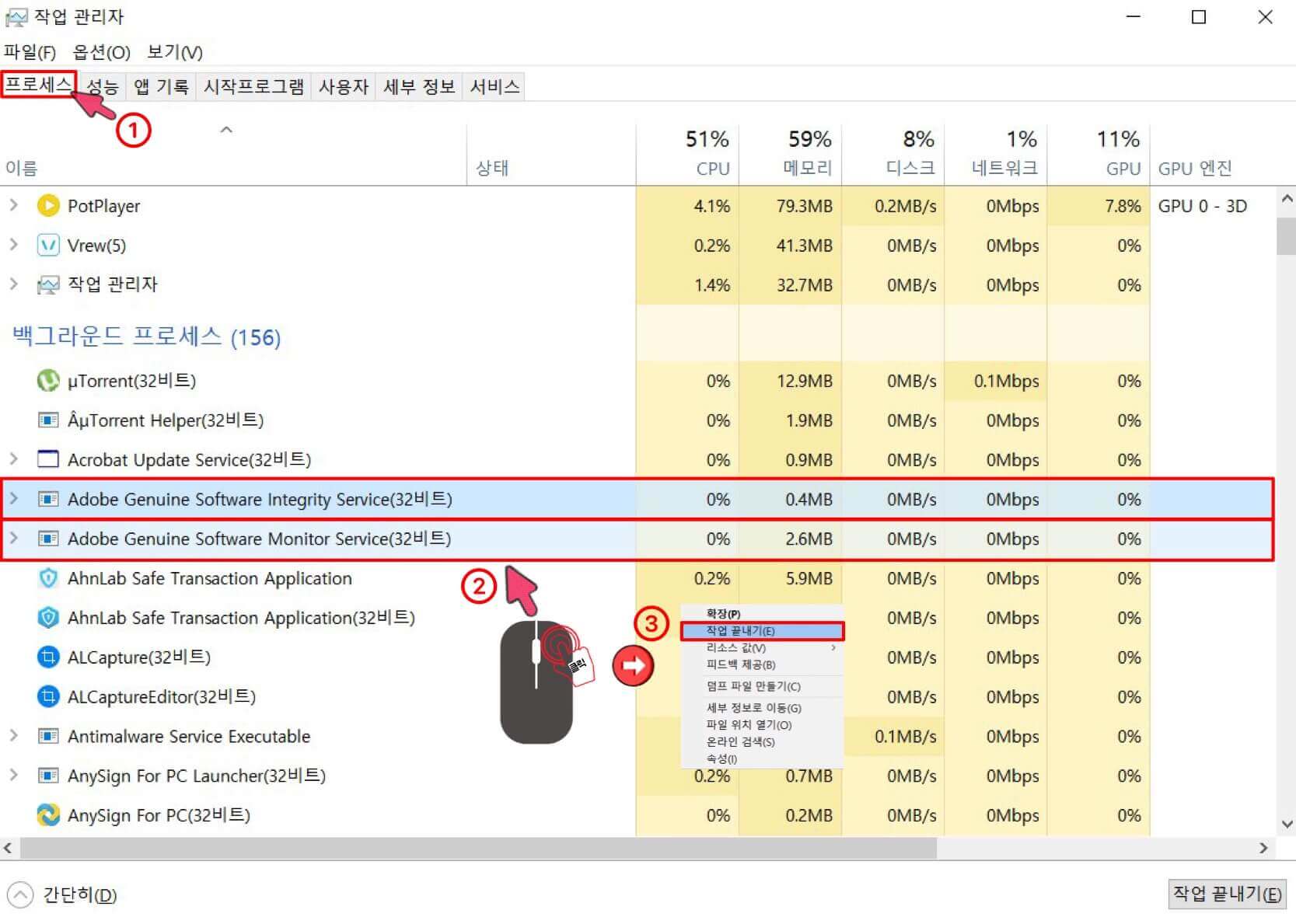Image resolution: width=1296 pixels, height=924 pixels.
Task: Expand the 작업 관리자 process row
Action: pos(13,284)
